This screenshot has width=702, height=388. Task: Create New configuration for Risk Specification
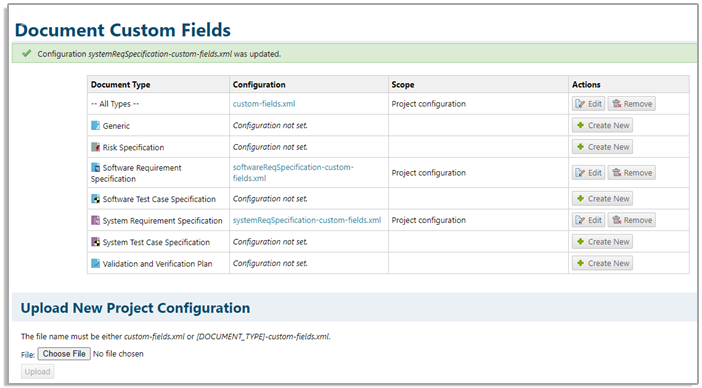602,147
